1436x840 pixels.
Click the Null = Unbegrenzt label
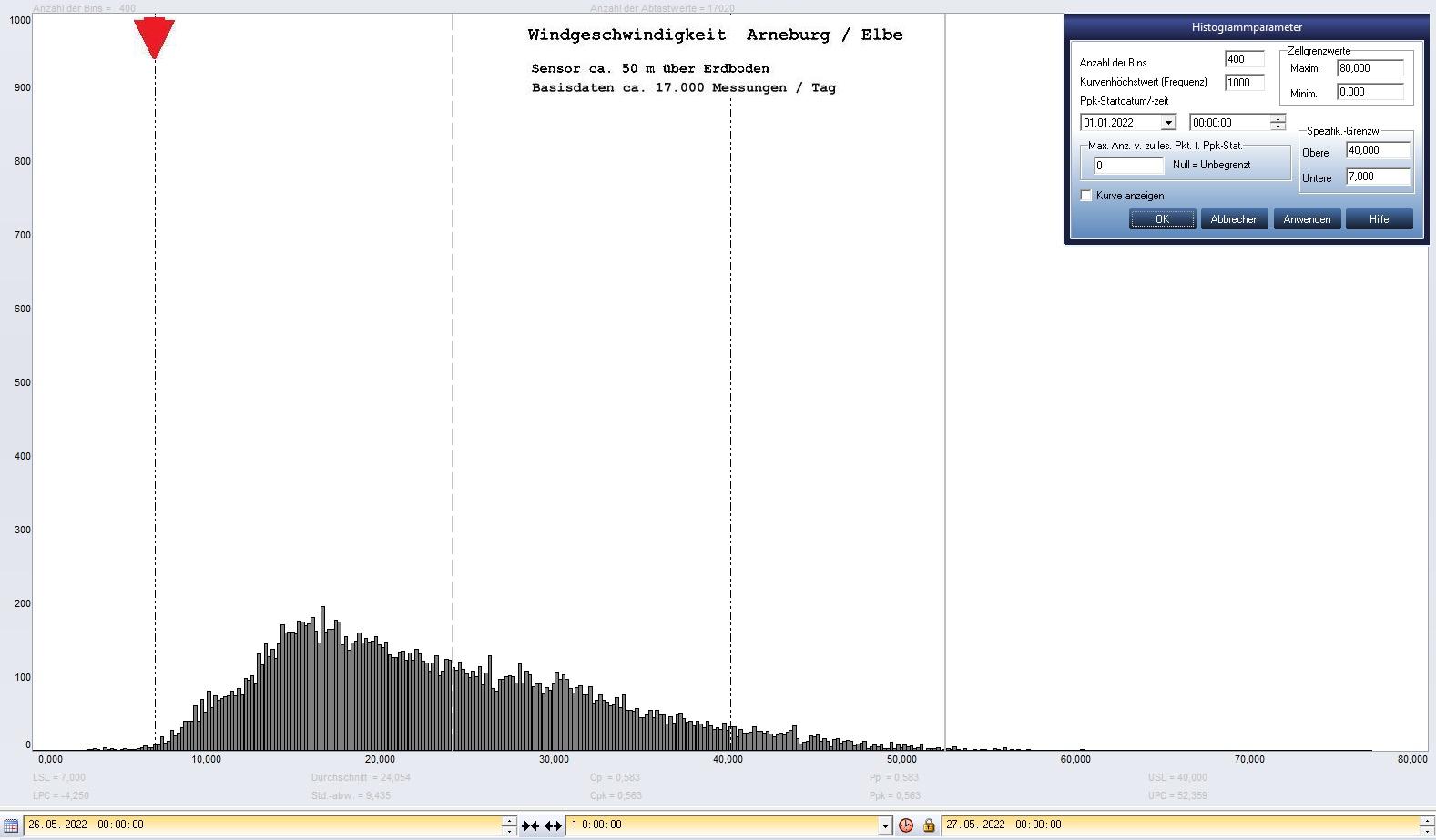(x=1211, y=166)
